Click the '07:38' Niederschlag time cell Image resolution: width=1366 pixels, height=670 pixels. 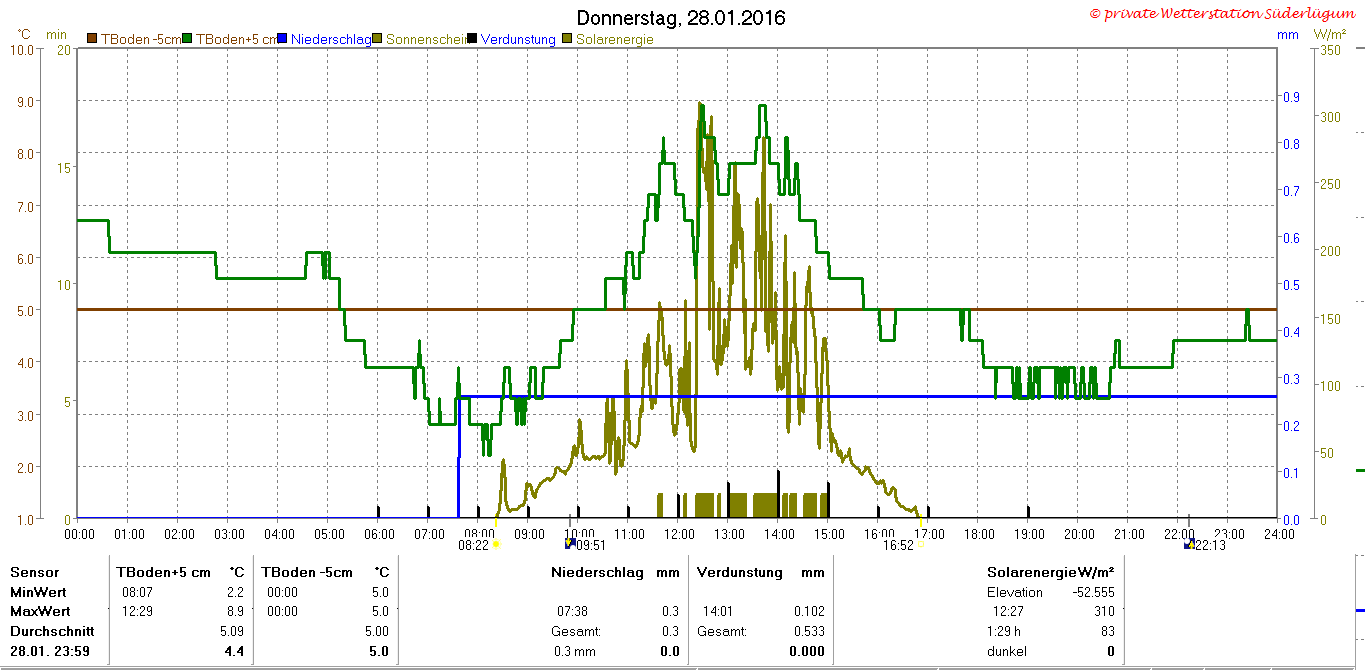pos(572,611)
